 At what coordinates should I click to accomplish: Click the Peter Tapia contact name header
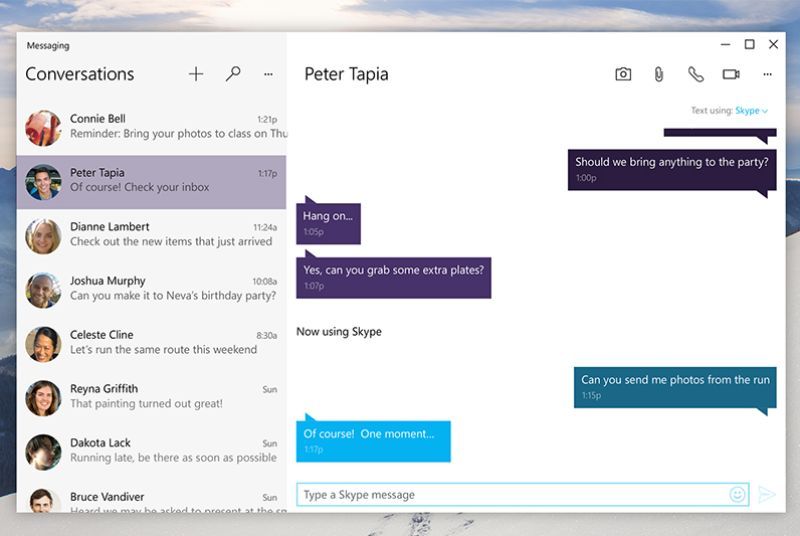[346, 74]
